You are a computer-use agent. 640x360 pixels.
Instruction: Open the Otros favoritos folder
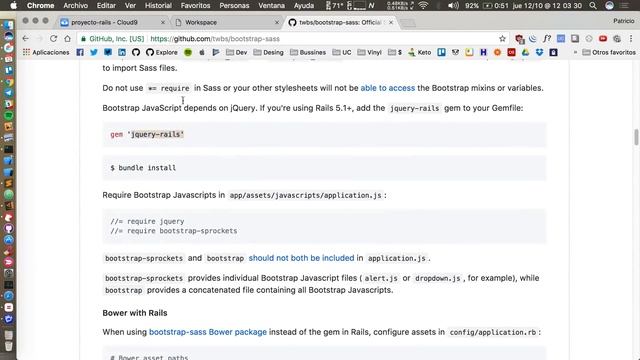609,52
